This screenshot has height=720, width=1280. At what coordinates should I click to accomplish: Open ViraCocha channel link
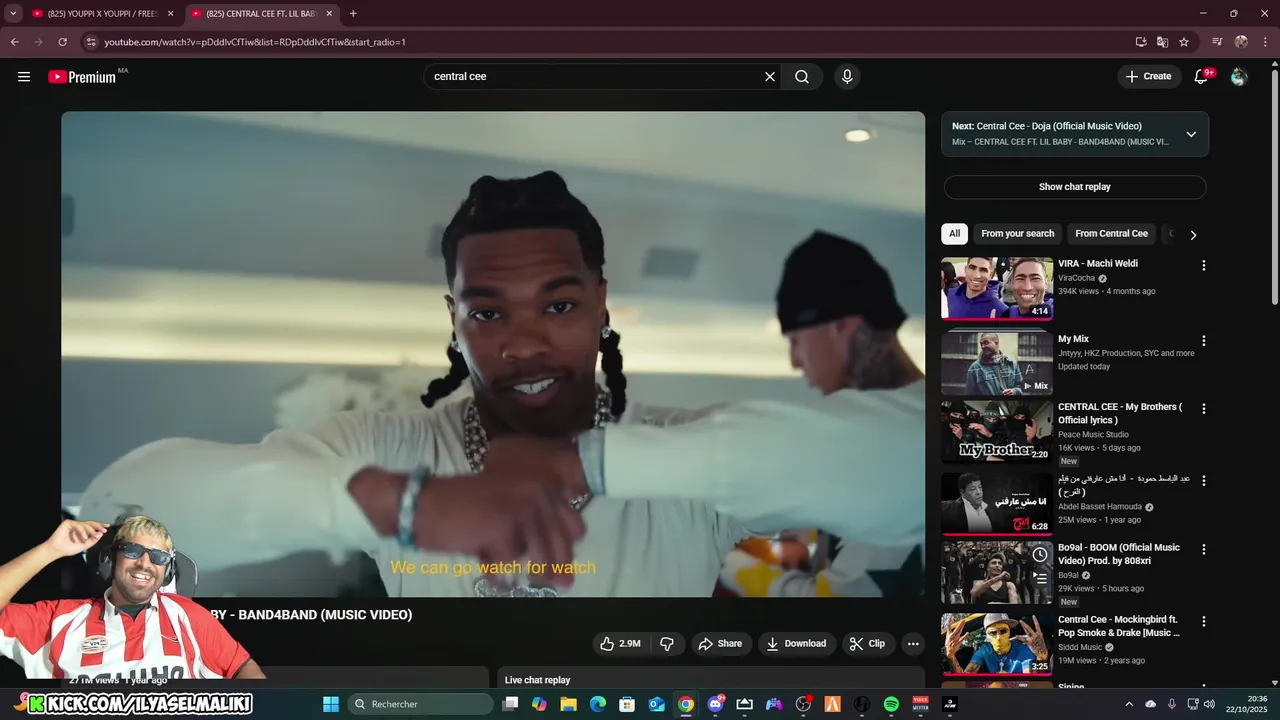click(x=1076, y=278)
